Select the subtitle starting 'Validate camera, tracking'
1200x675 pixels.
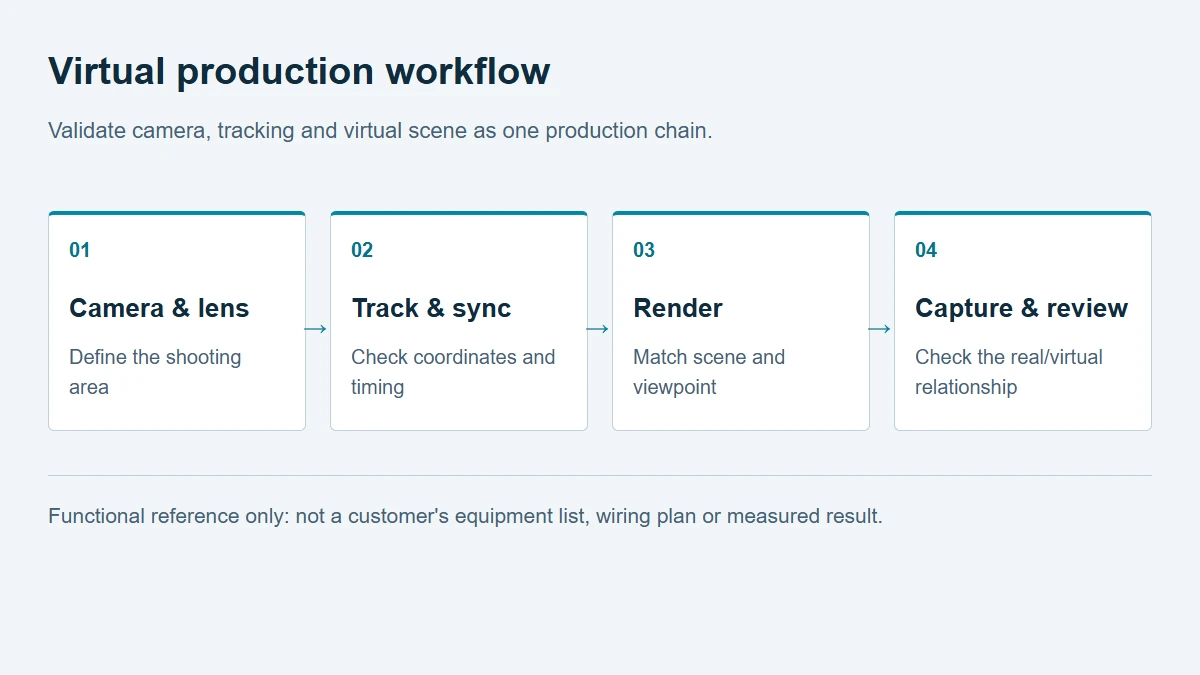pos(380,130)
